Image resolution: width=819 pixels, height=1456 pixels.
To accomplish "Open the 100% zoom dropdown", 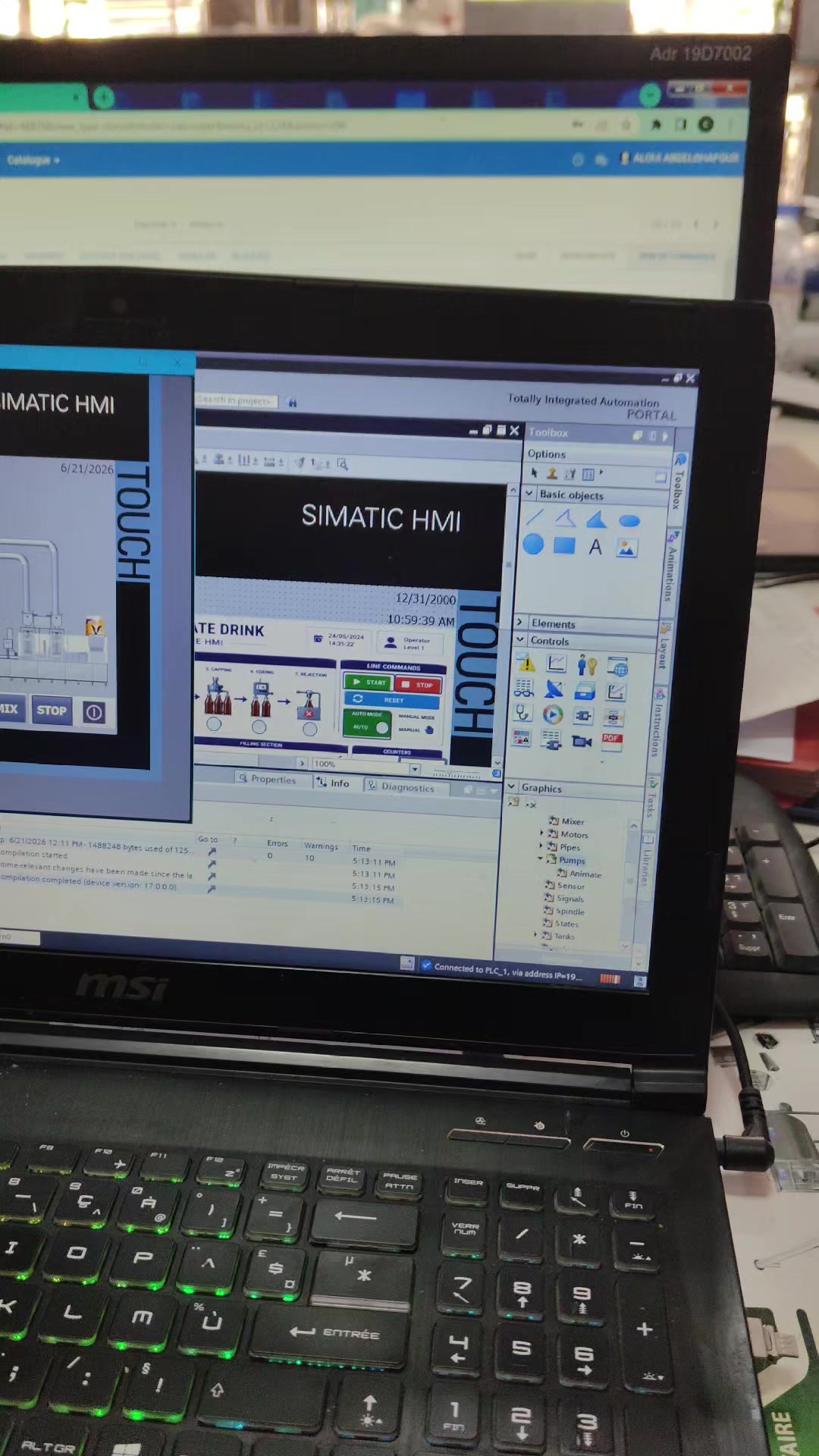I will (415, 769).
